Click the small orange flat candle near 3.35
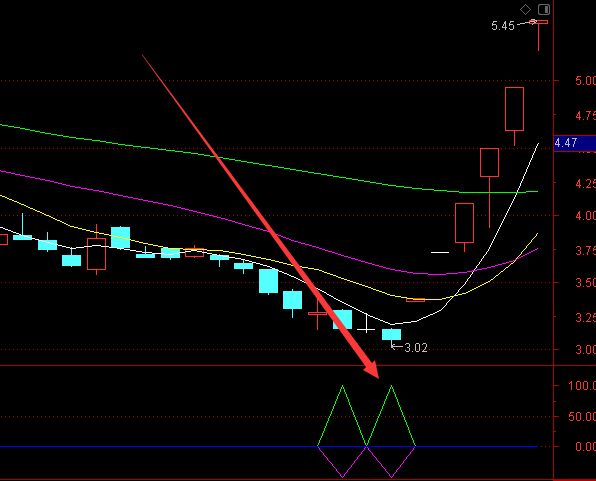The width and height of the screenshot is (596, 481). coord(415,300)
